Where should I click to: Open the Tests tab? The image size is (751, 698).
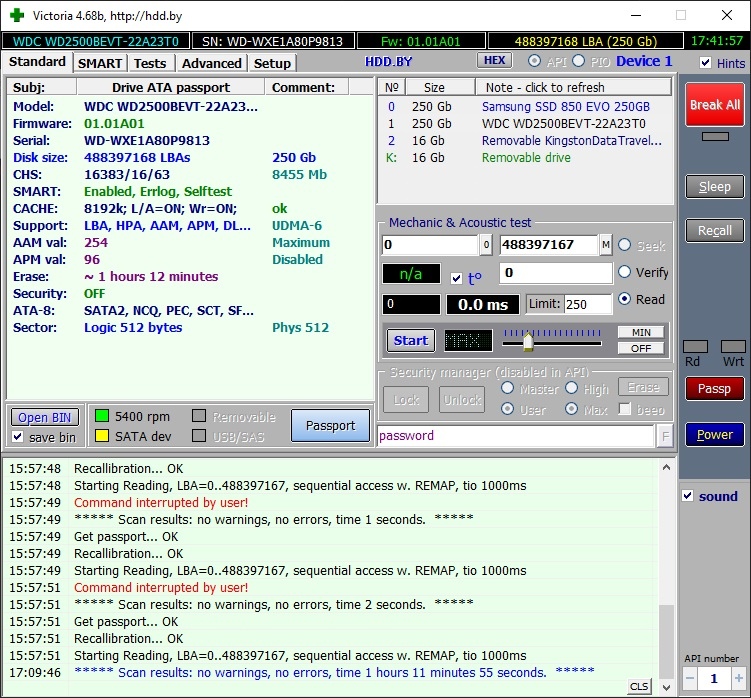point(150,63)
